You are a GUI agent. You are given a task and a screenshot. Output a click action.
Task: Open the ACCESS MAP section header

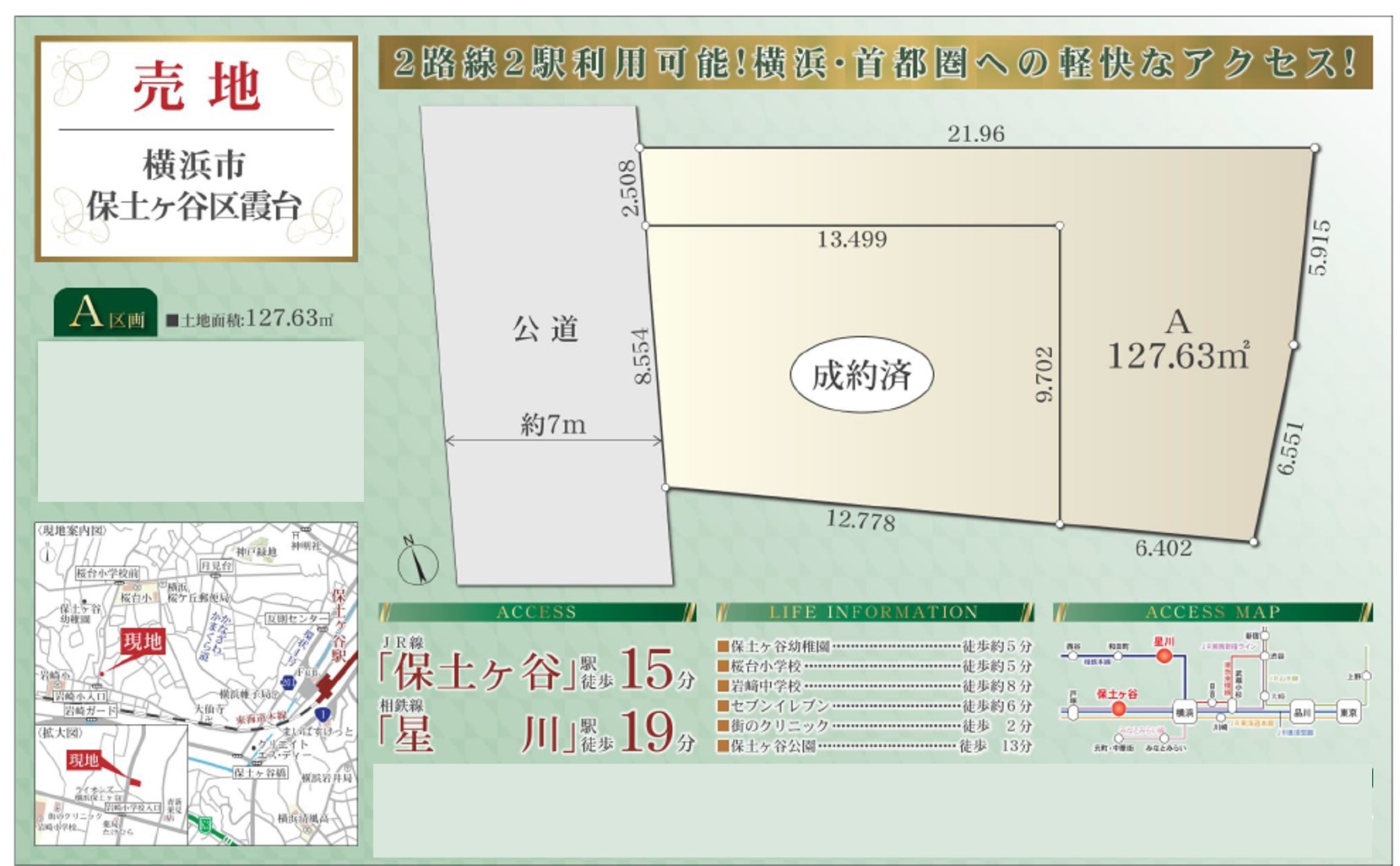pos(1212,612)
